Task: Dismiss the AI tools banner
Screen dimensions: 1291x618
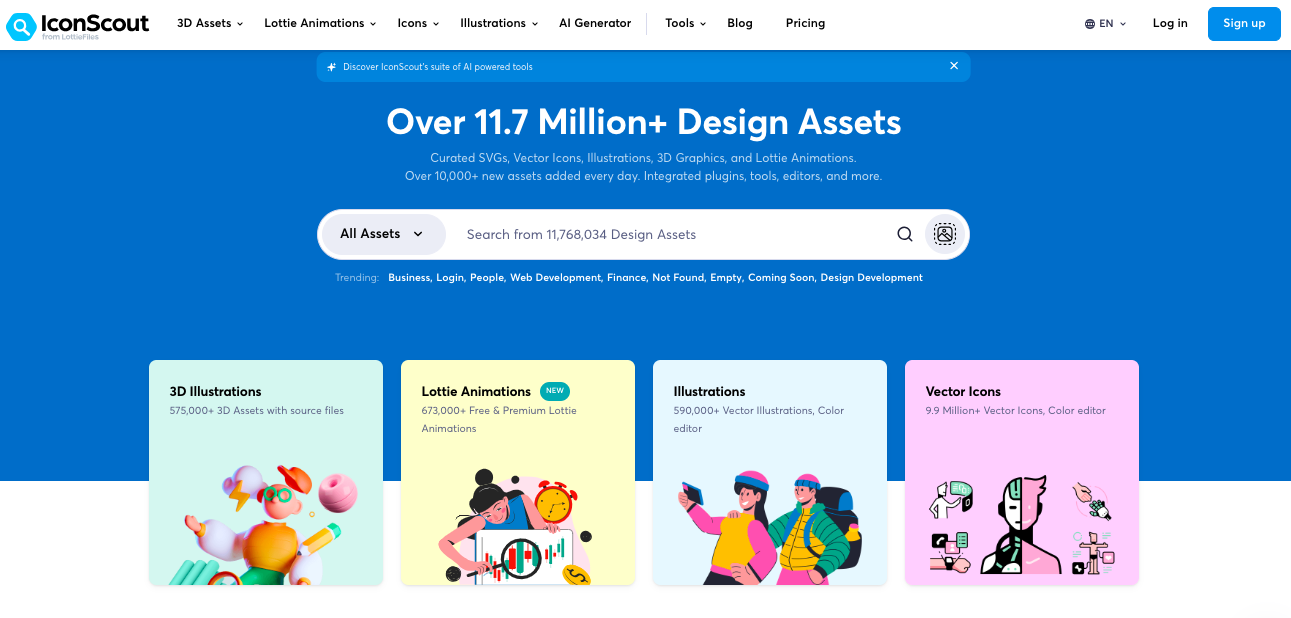Action: (953, 66)
